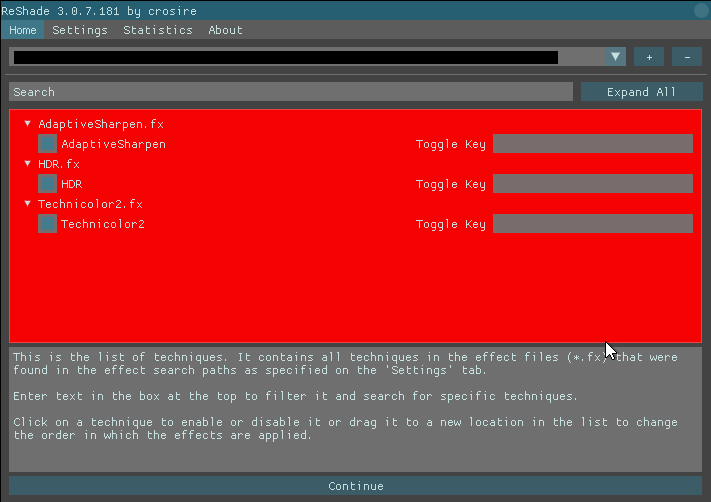Set the Technicolor2 Toggle Key field
Screen dimensions: 711x502
(593, 224)
